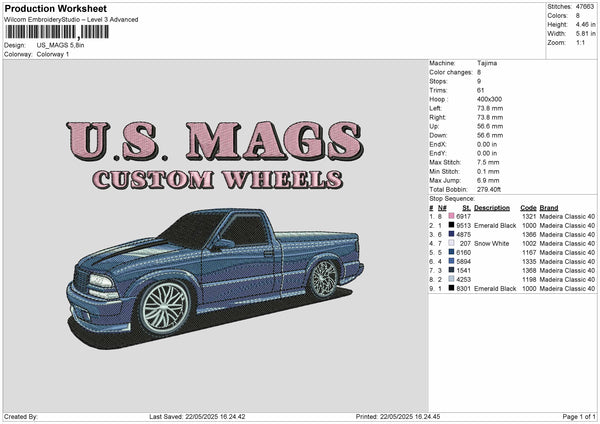
Task: Select 'Snow White' description in row 4
Action: click(491, 243)
